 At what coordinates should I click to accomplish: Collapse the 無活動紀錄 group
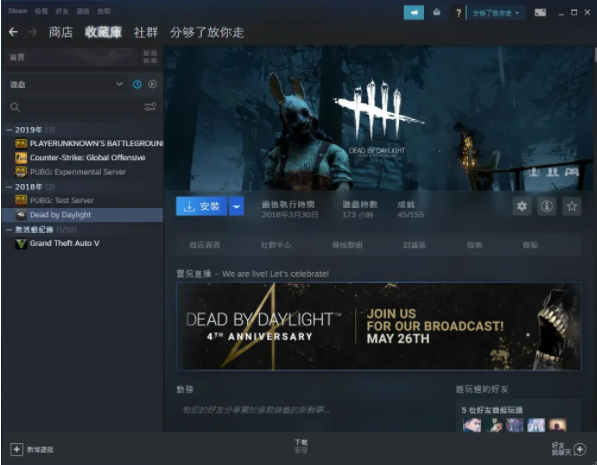9,230
